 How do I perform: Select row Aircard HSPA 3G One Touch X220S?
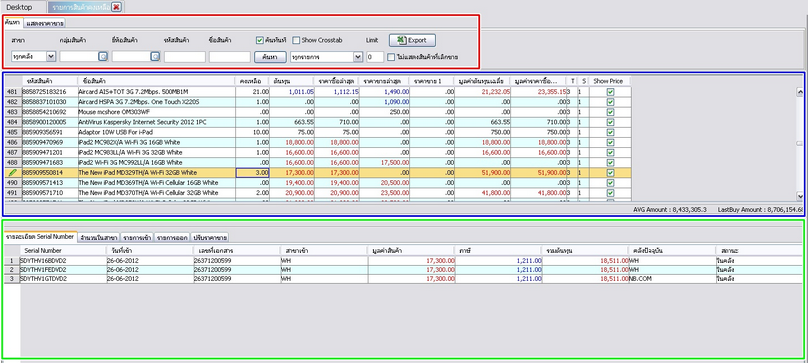[317, 102]
